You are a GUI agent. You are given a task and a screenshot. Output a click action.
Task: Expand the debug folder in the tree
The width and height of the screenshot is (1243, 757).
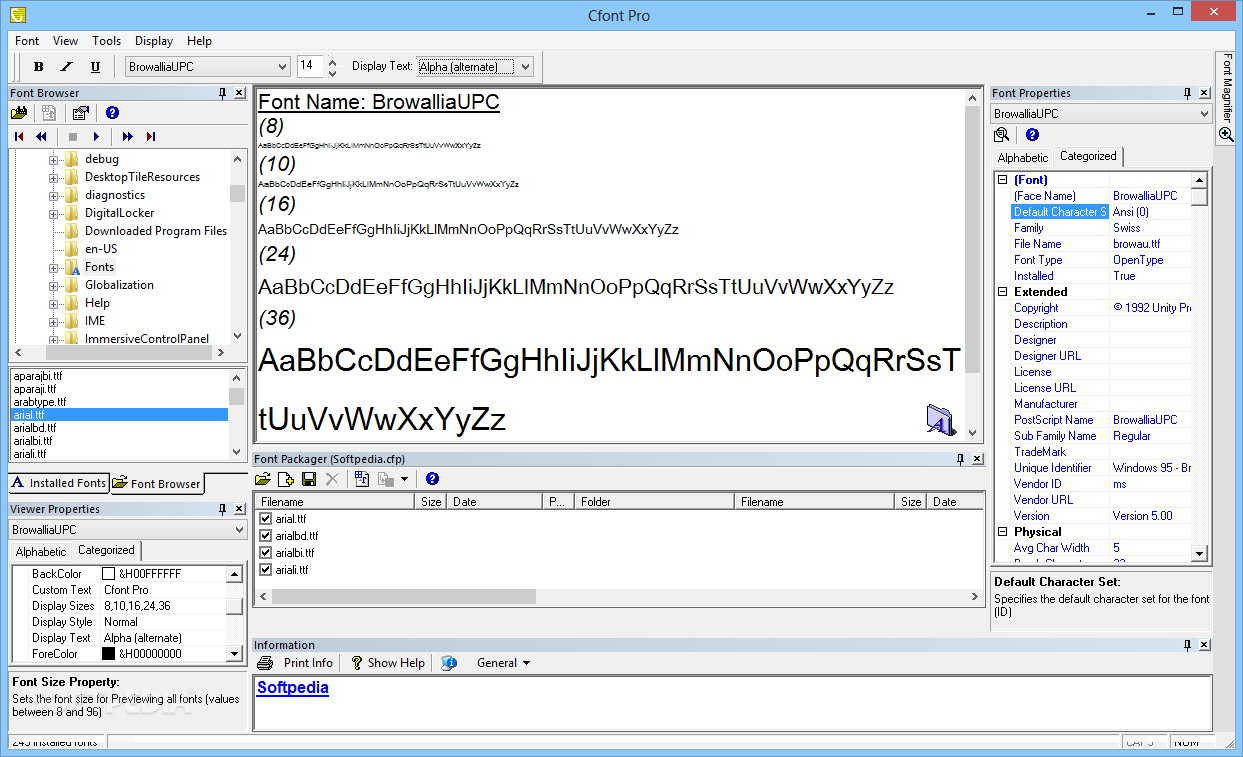tap(54, 159)
